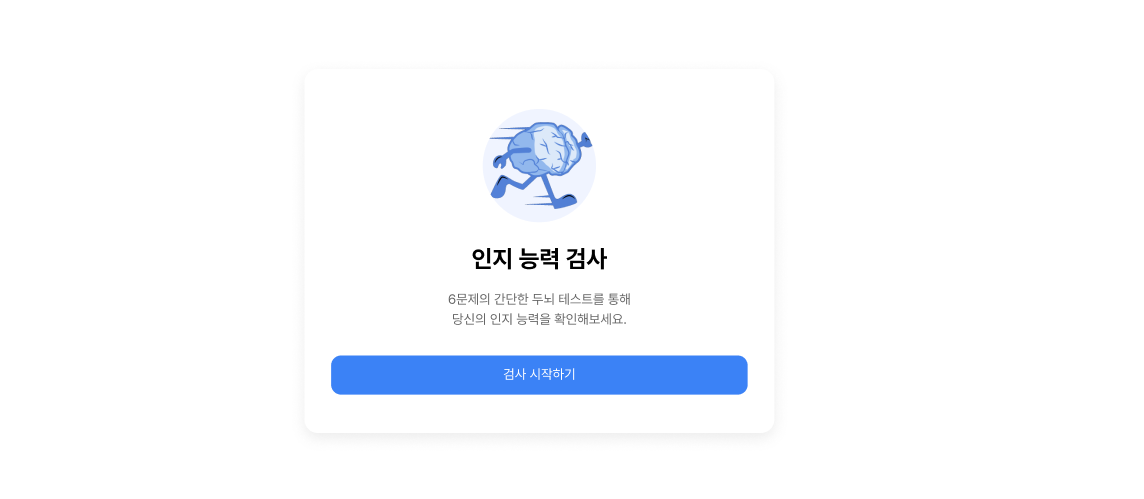1144x499 pixels.
Task: Click the brain mascot's front blue shoe
Action: (564, 201)
